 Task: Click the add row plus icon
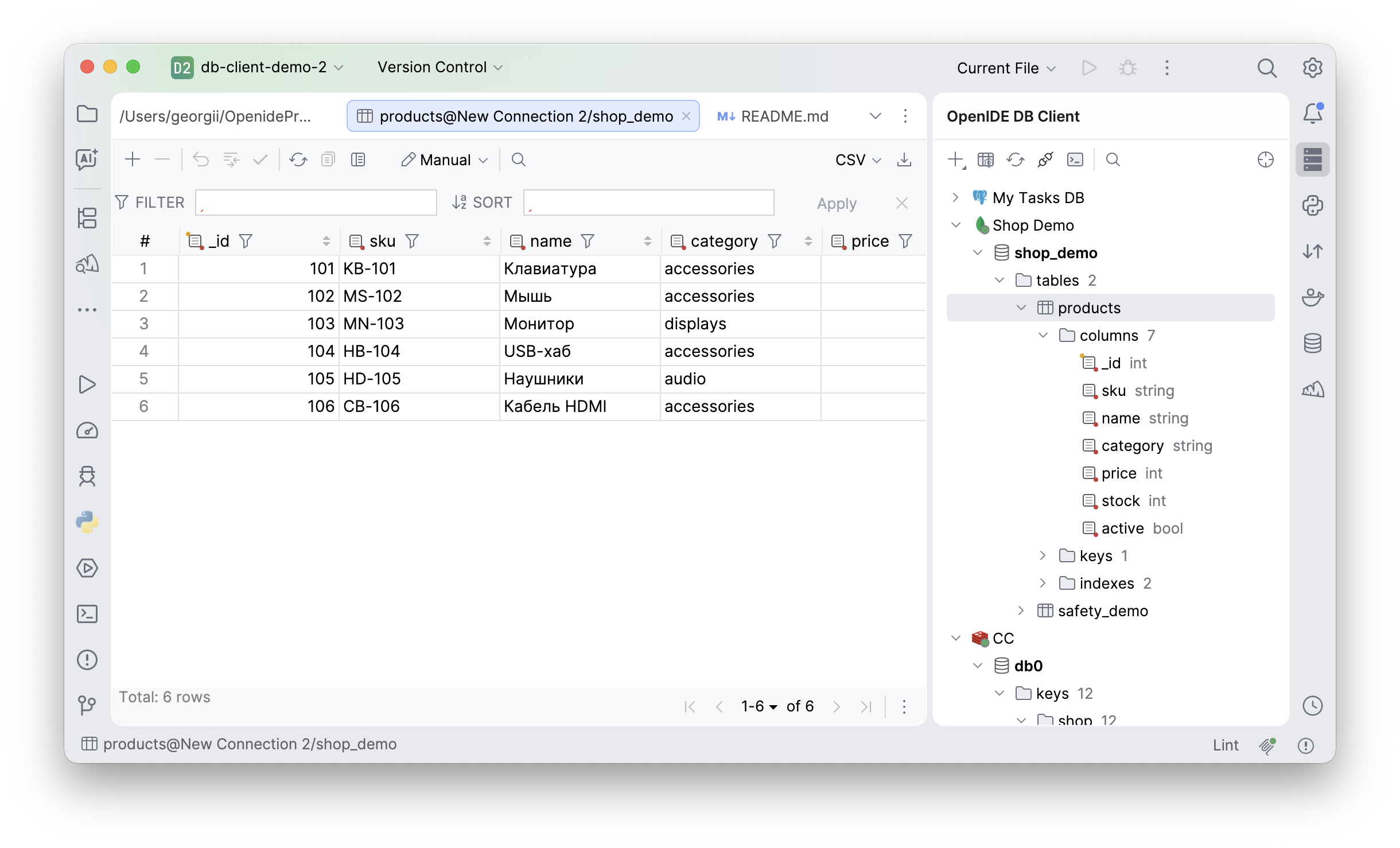pyautogui.click(x=133, y=160)
